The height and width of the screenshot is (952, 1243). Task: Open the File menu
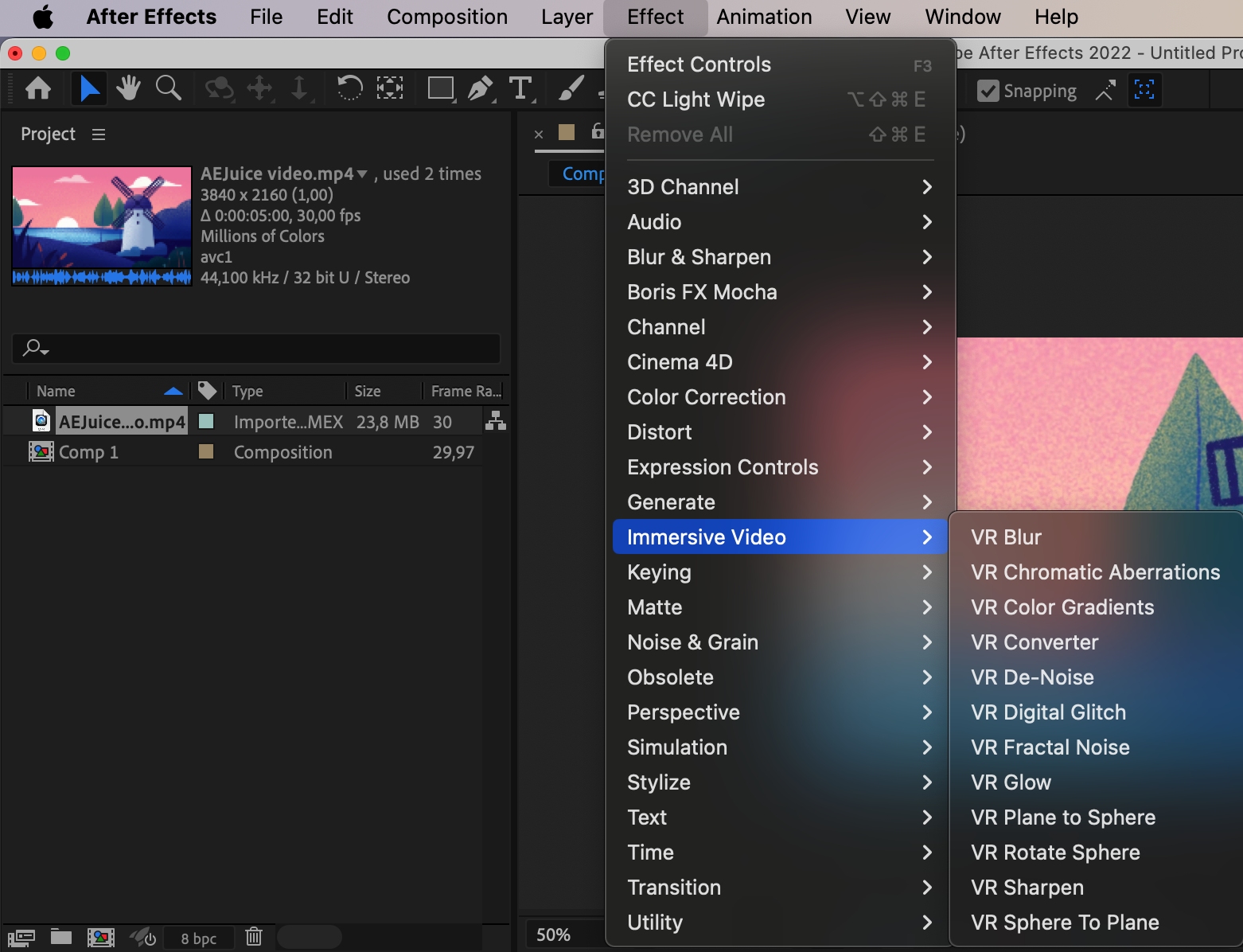tap(266, 17)
